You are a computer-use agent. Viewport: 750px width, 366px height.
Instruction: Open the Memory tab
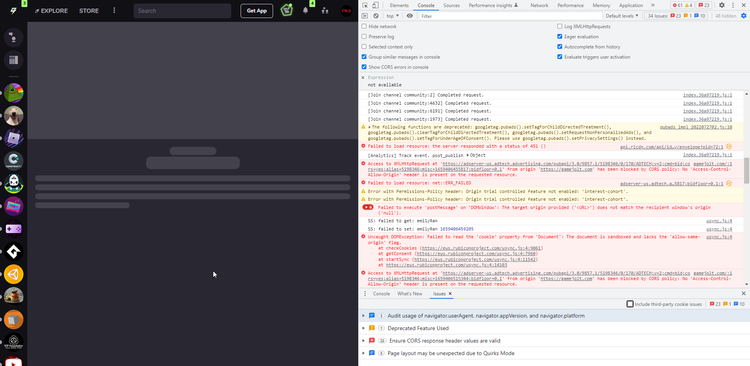[x=601, y=5]
